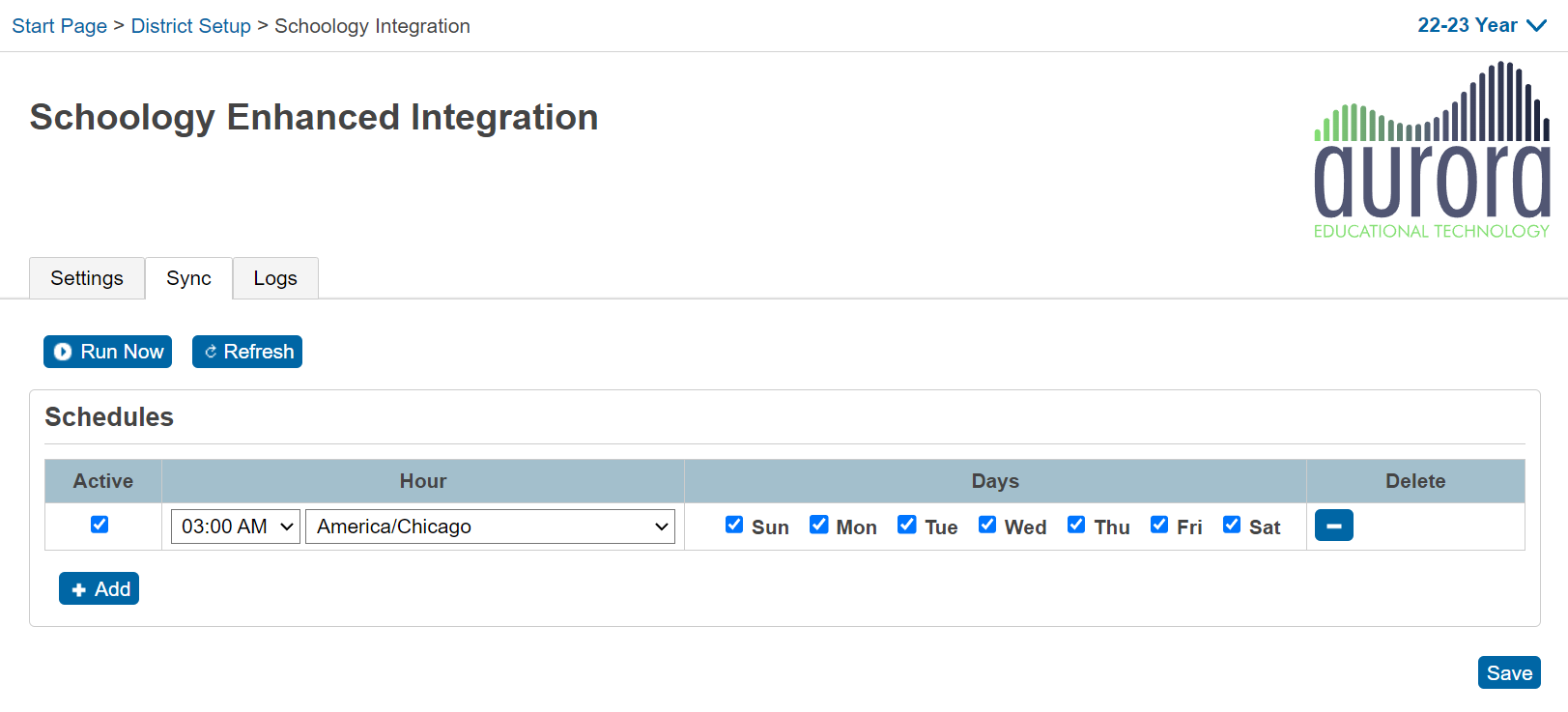Toggle the Wed day checkbox

pyautogui.click(x=987, y=525)
